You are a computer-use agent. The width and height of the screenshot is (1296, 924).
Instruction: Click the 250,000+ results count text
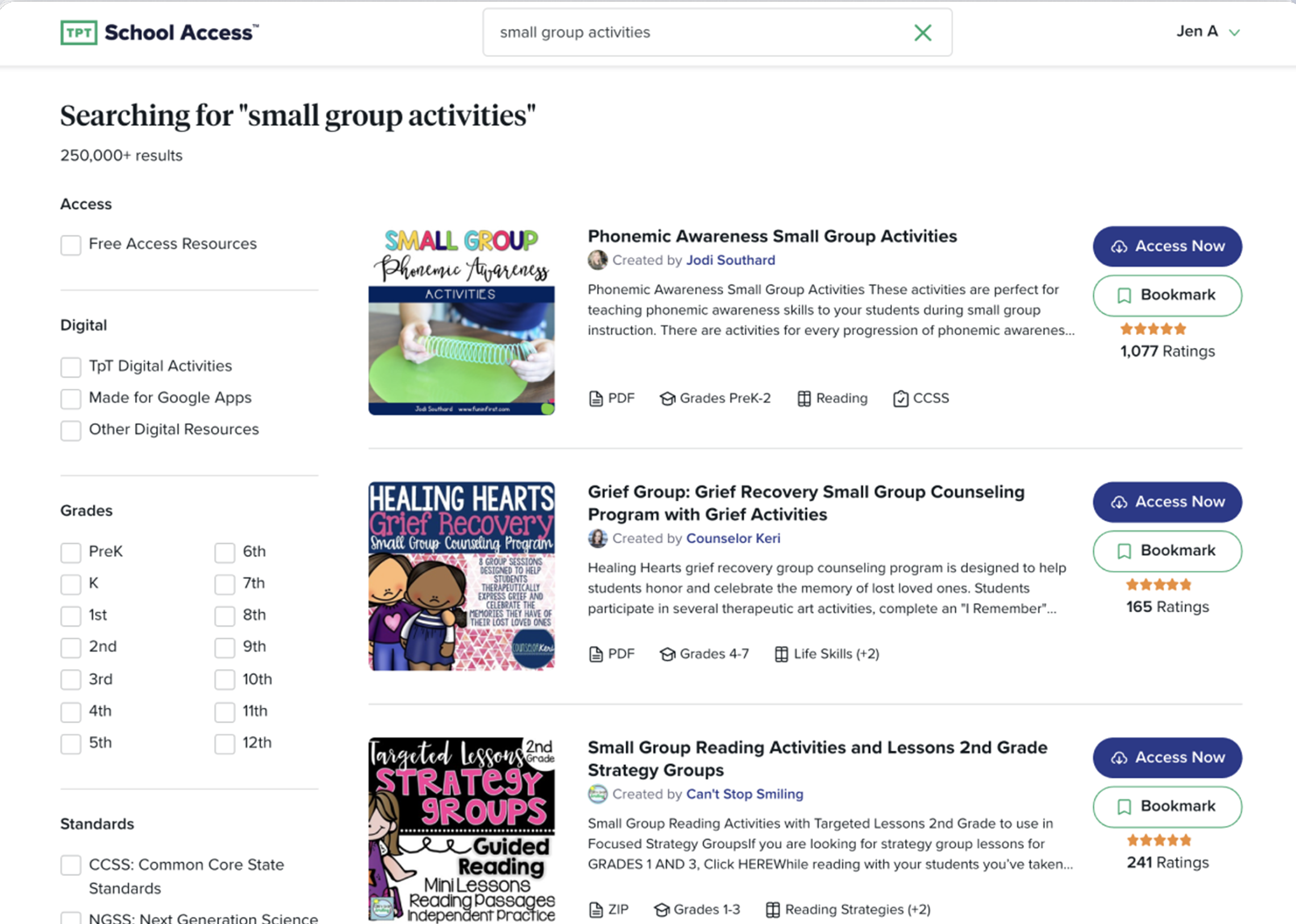coord(121,156)
